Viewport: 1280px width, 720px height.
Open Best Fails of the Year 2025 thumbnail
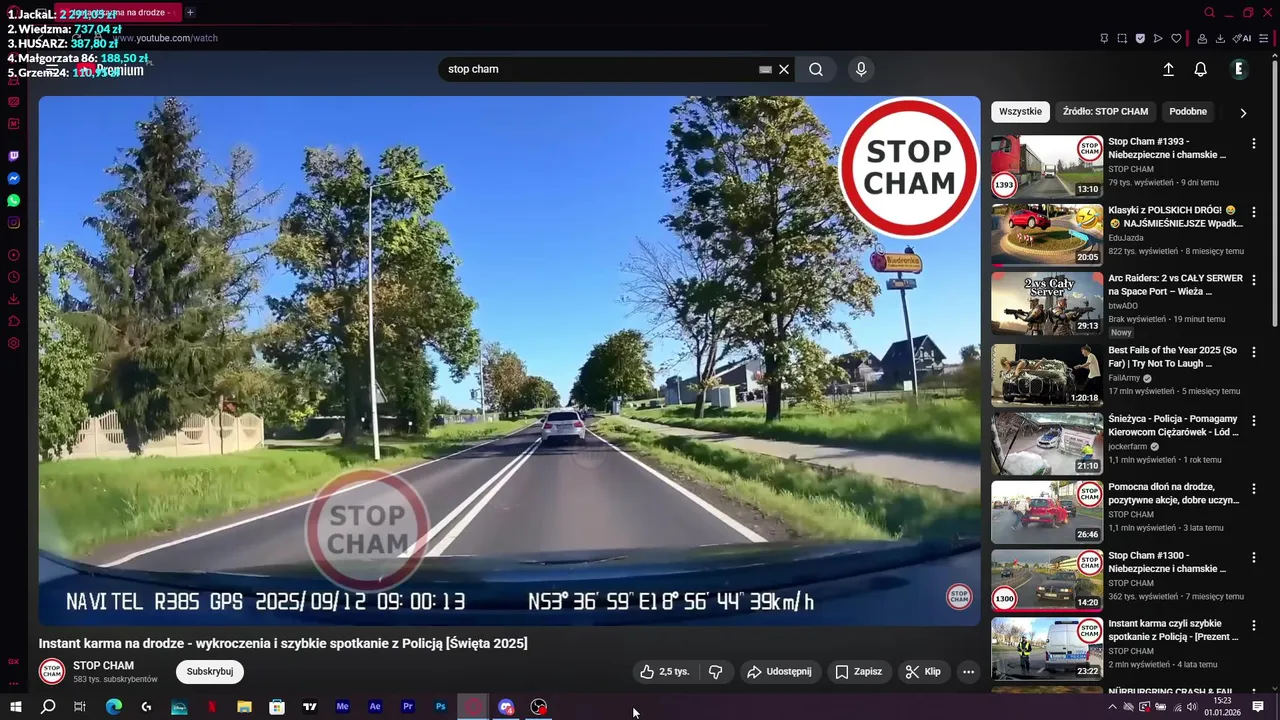click(1047, 375)
